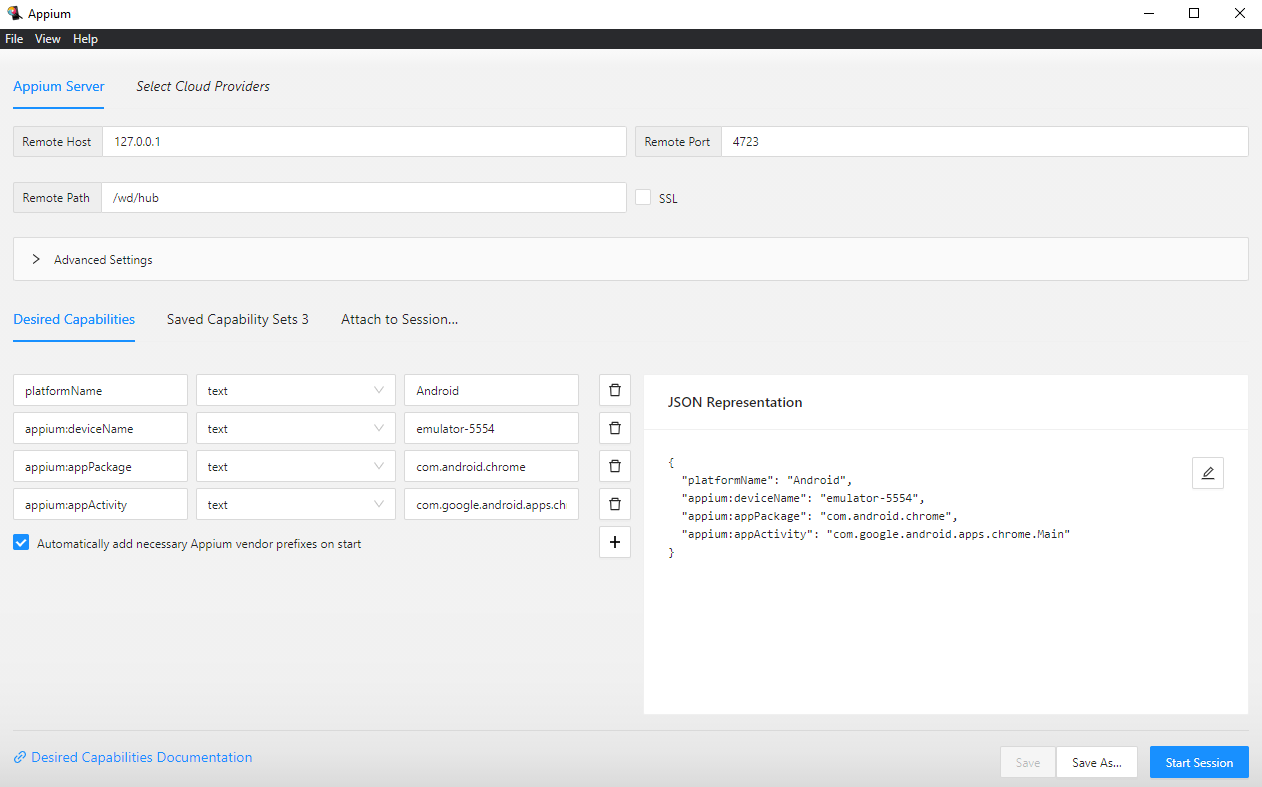Screen dimensions: 1262x787
Task: Delete the appium:appActivity capability row
Action: pos(614,503)
